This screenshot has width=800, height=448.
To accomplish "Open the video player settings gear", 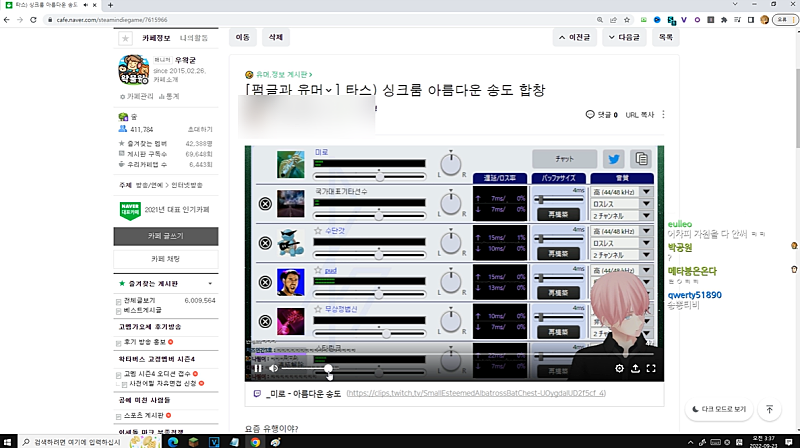I will [x=620, y=368].
